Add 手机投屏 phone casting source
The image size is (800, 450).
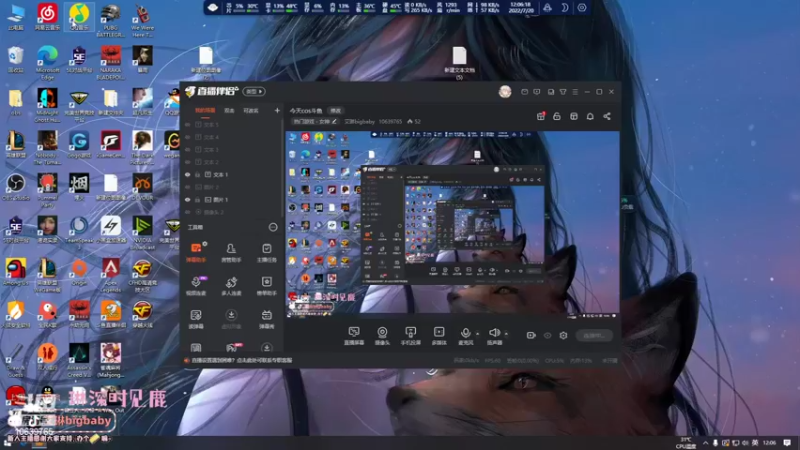pos(410,336)
